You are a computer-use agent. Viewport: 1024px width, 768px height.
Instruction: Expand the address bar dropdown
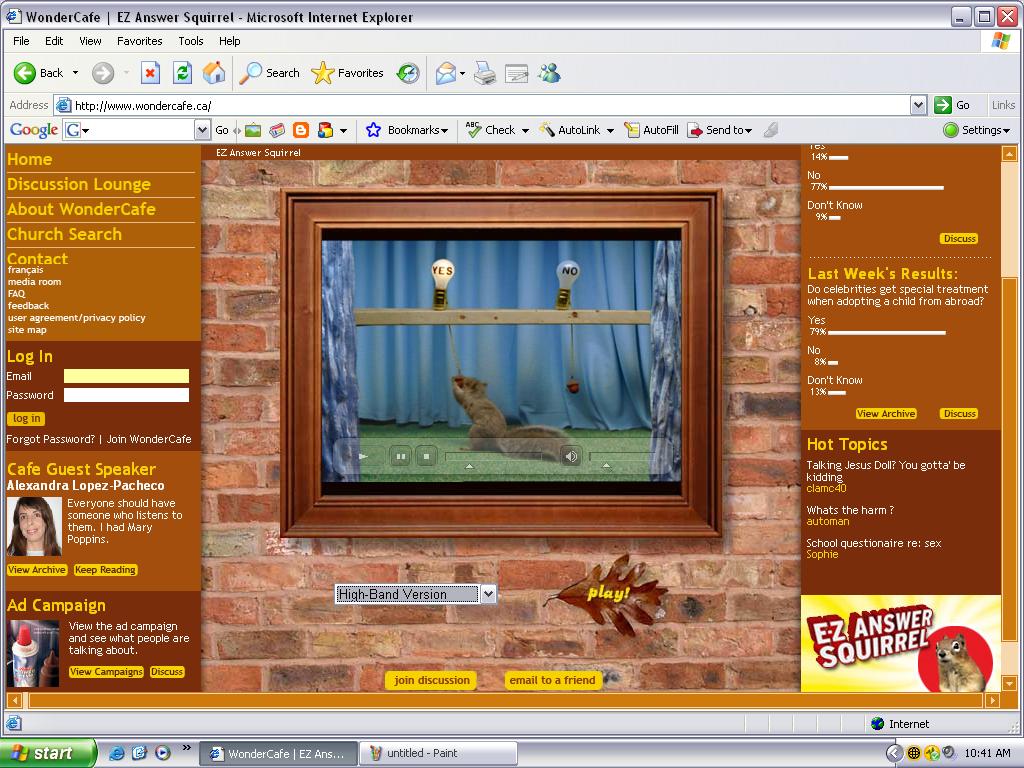tap(918, 105)
